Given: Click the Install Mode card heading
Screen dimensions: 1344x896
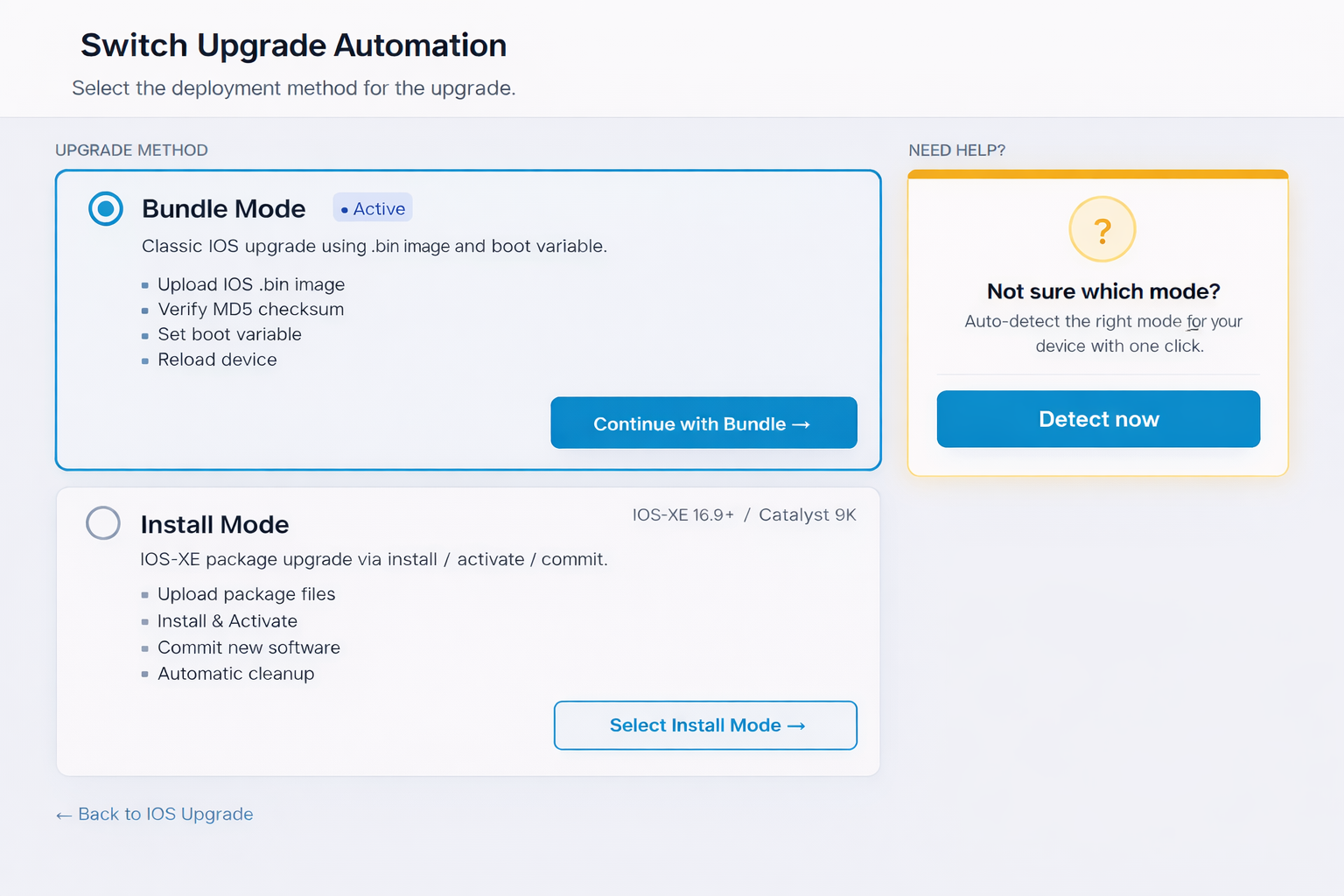Looking at the screenshot, I should (x=214, y=524).
